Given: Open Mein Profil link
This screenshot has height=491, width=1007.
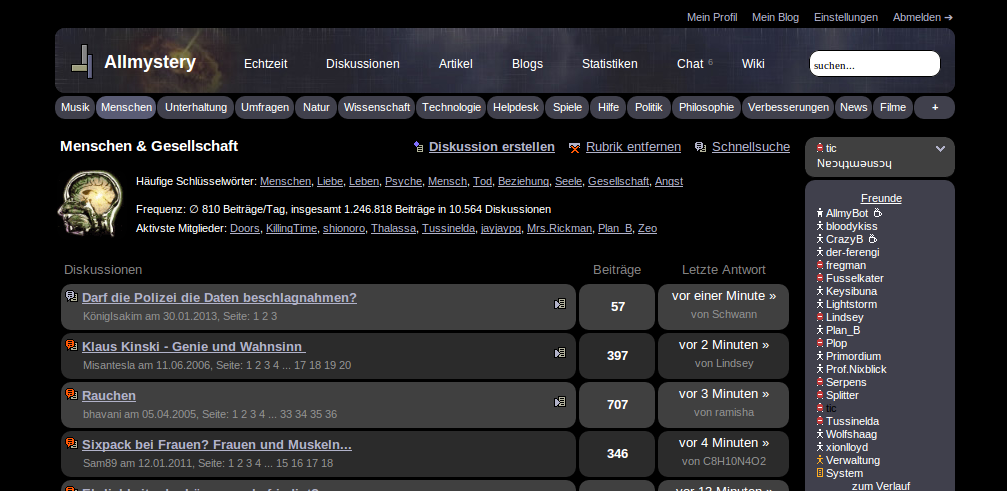Looking at the screenshot, I should pos(712,17).
